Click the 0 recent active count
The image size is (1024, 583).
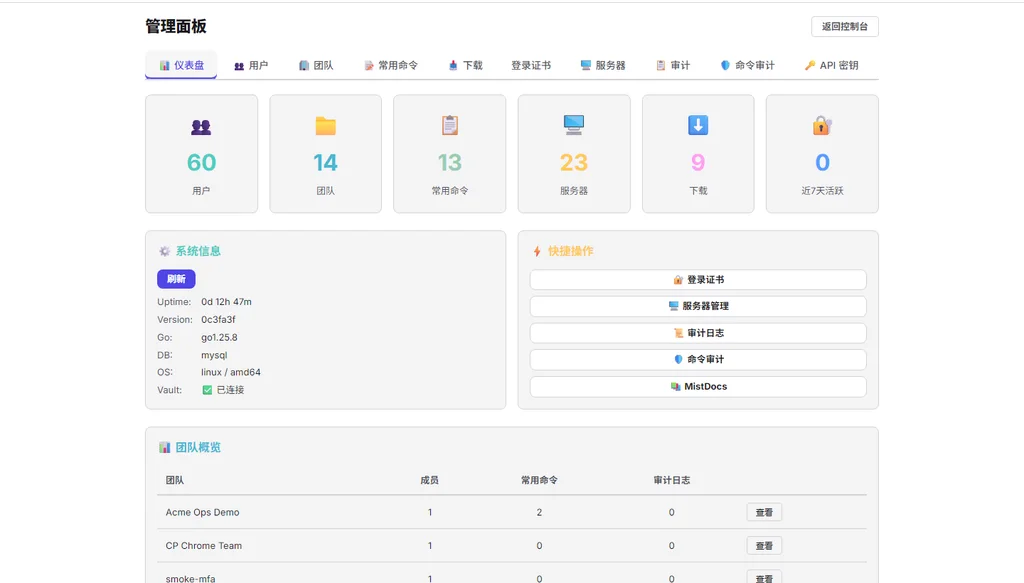(822, 163)
